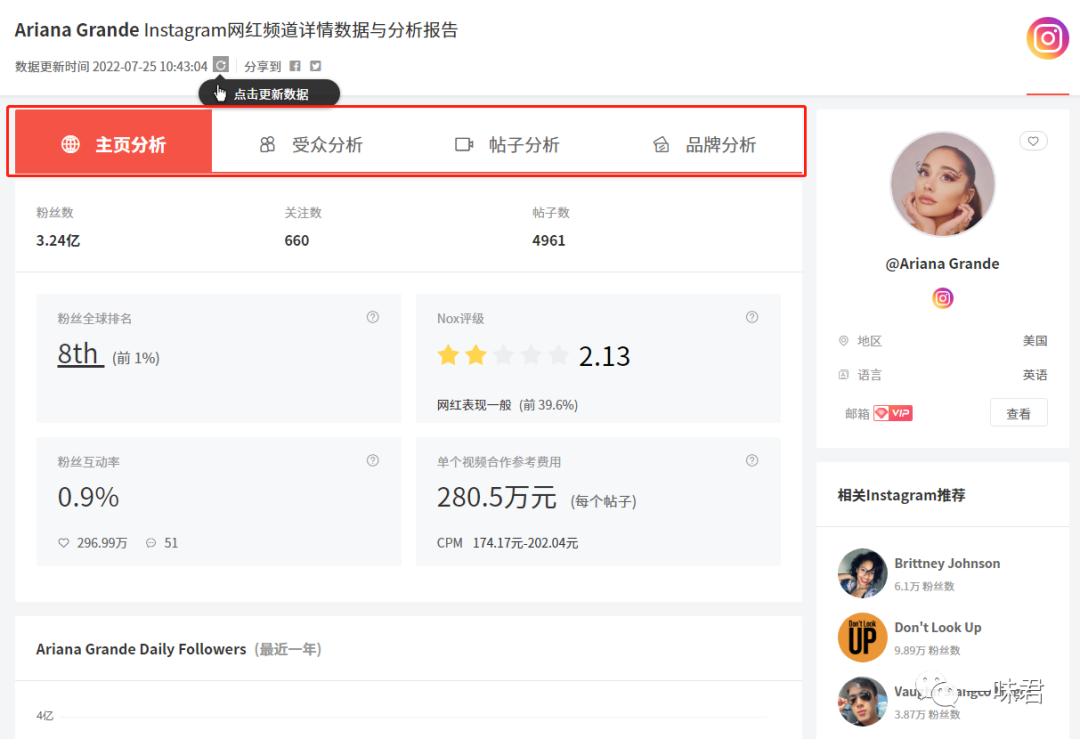This screenshot has width=1080, height=739.
Task: Click the 帖子数 value 4961
Action: point(549,240)
